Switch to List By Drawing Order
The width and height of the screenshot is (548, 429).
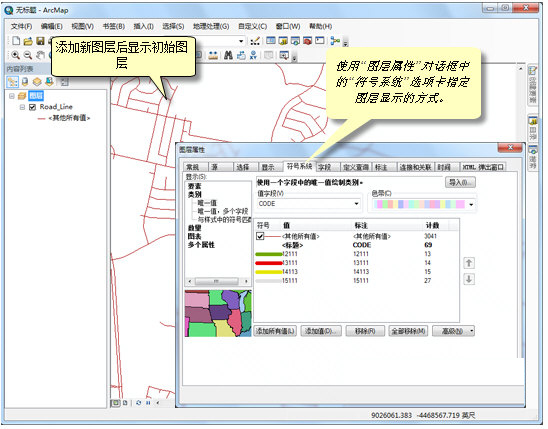[x=13, y=82]
